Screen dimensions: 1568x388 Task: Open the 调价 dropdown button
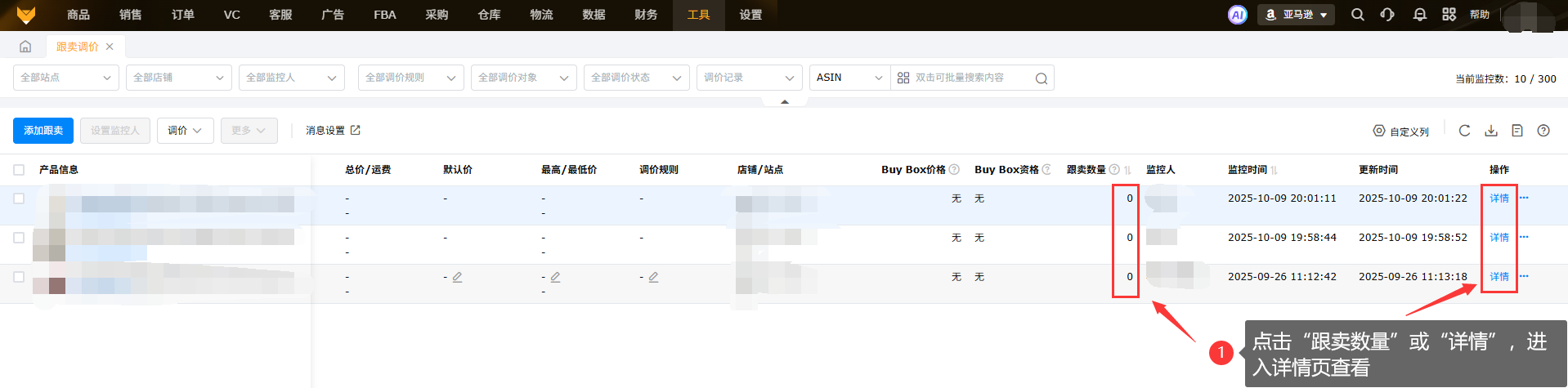(x=185, y=131)
